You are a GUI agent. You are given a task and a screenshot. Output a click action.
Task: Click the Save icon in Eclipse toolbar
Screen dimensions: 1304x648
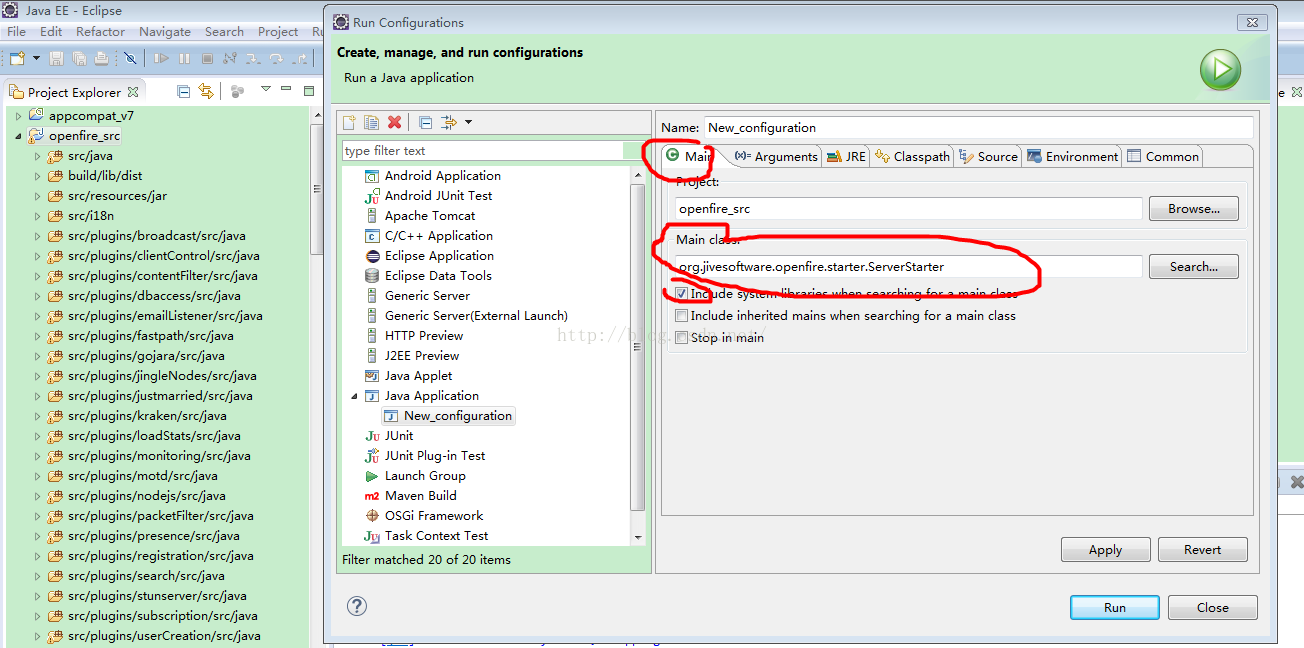[x=56, y=60]
